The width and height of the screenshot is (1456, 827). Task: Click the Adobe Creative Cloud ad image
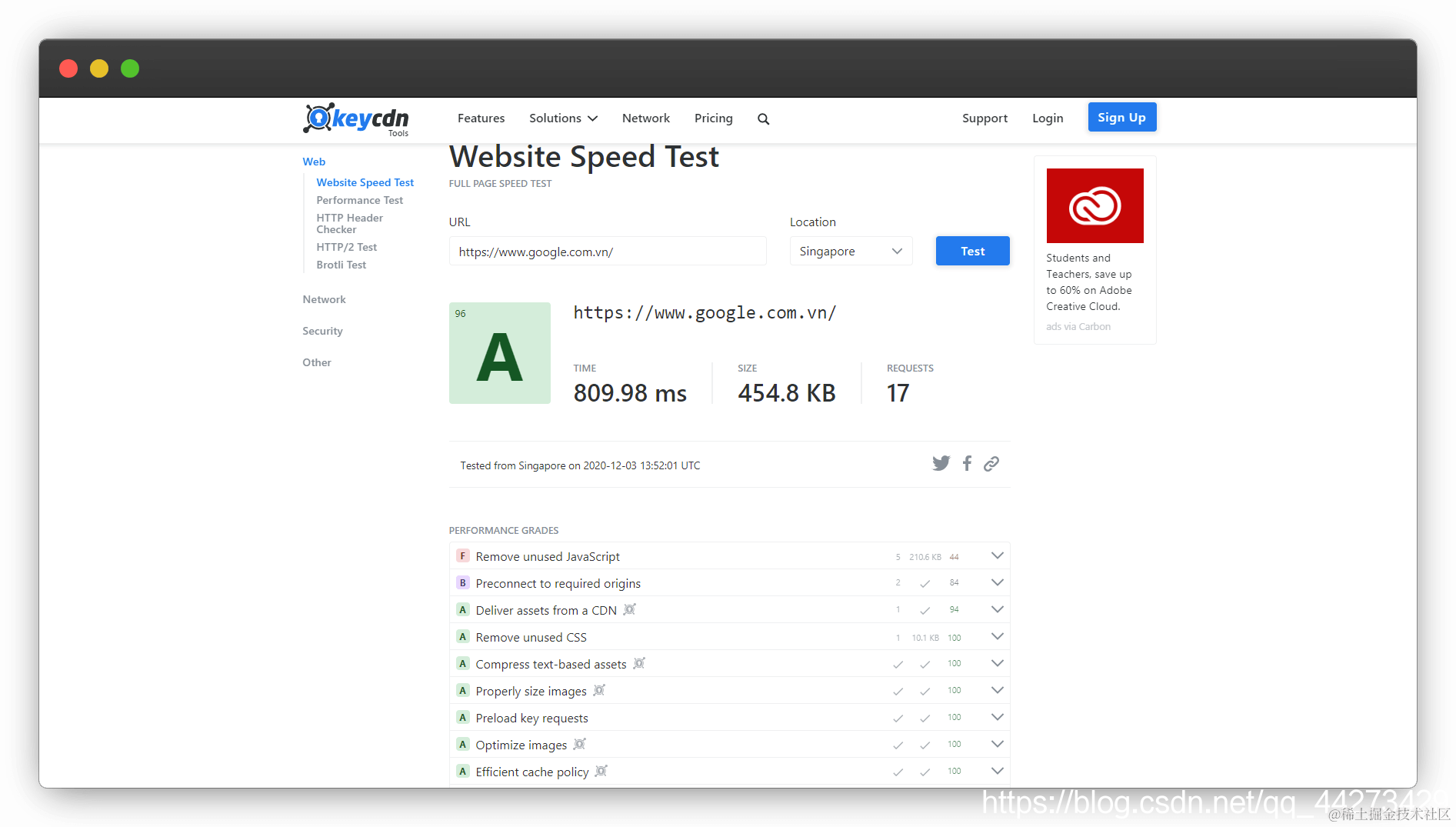coord(1094,205)
